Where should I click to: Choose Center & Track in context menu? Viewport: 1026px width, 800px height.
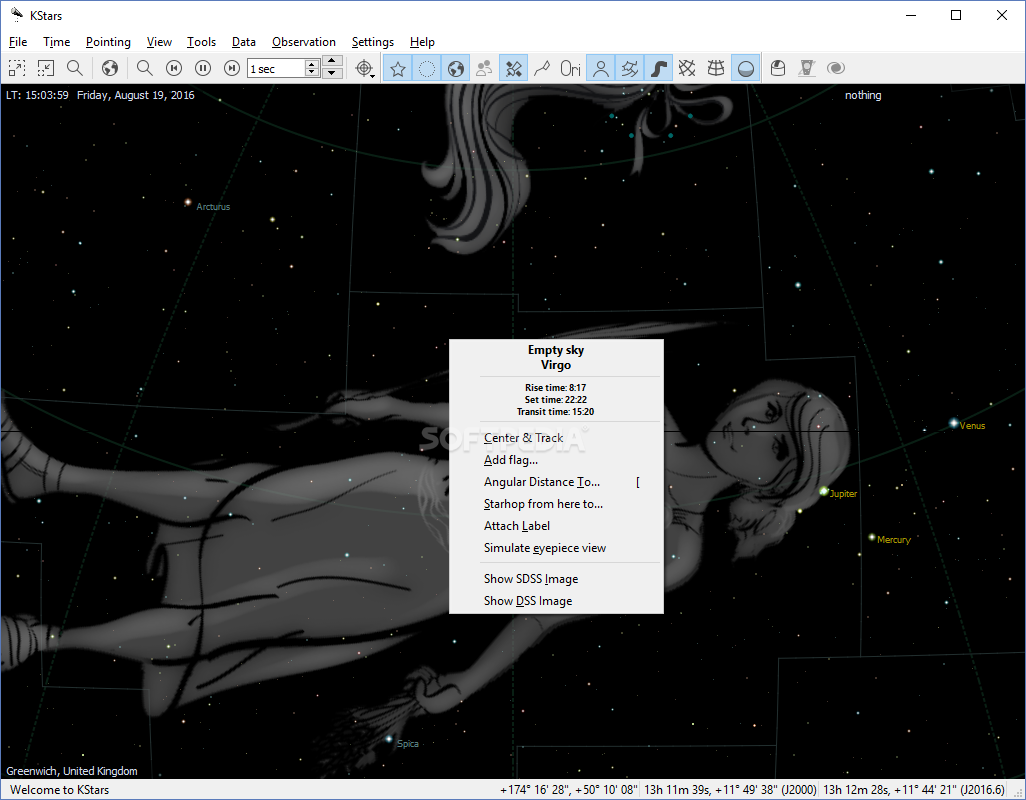[556, 438]
